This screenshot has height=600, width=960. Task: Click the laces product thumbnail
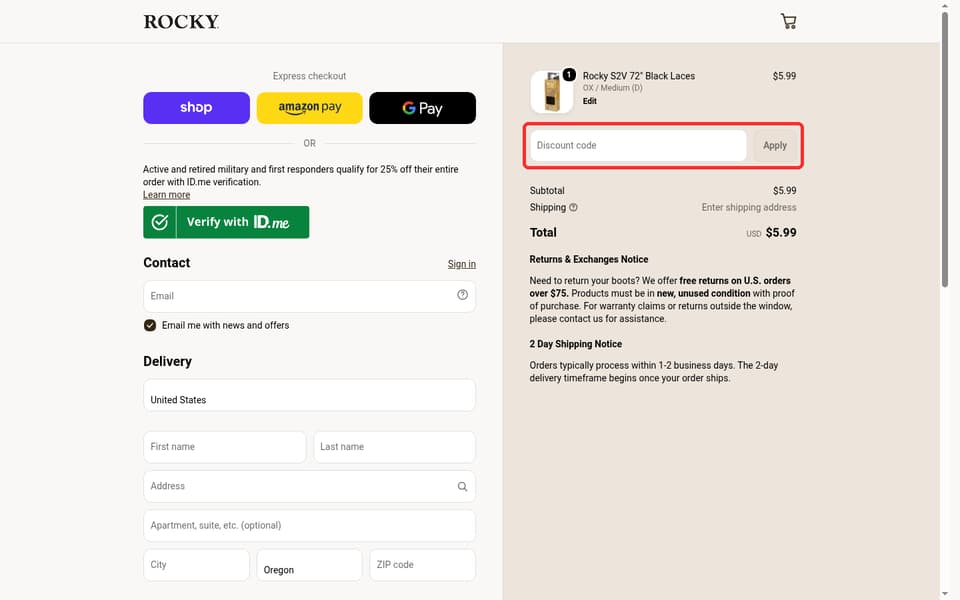coord(552,92)
